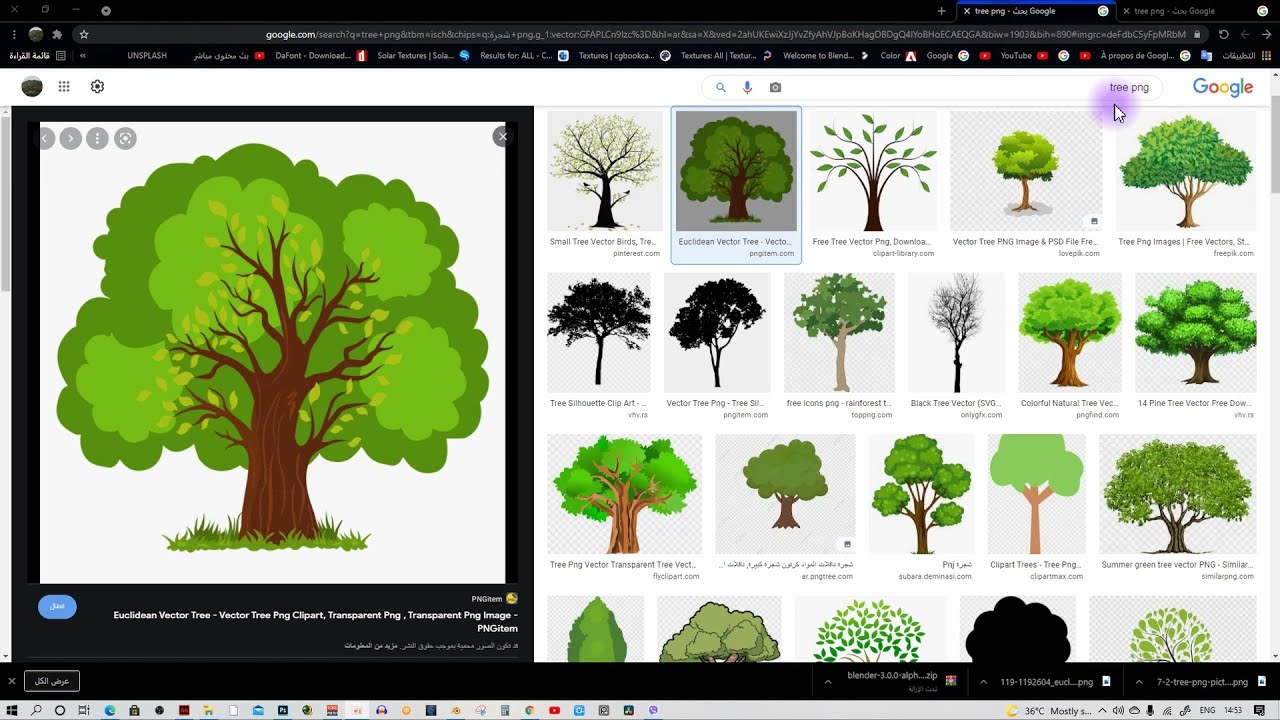This screenshot has height=720, width=1280.
Task: Close the downloads bar
Action: click(12, 681)
